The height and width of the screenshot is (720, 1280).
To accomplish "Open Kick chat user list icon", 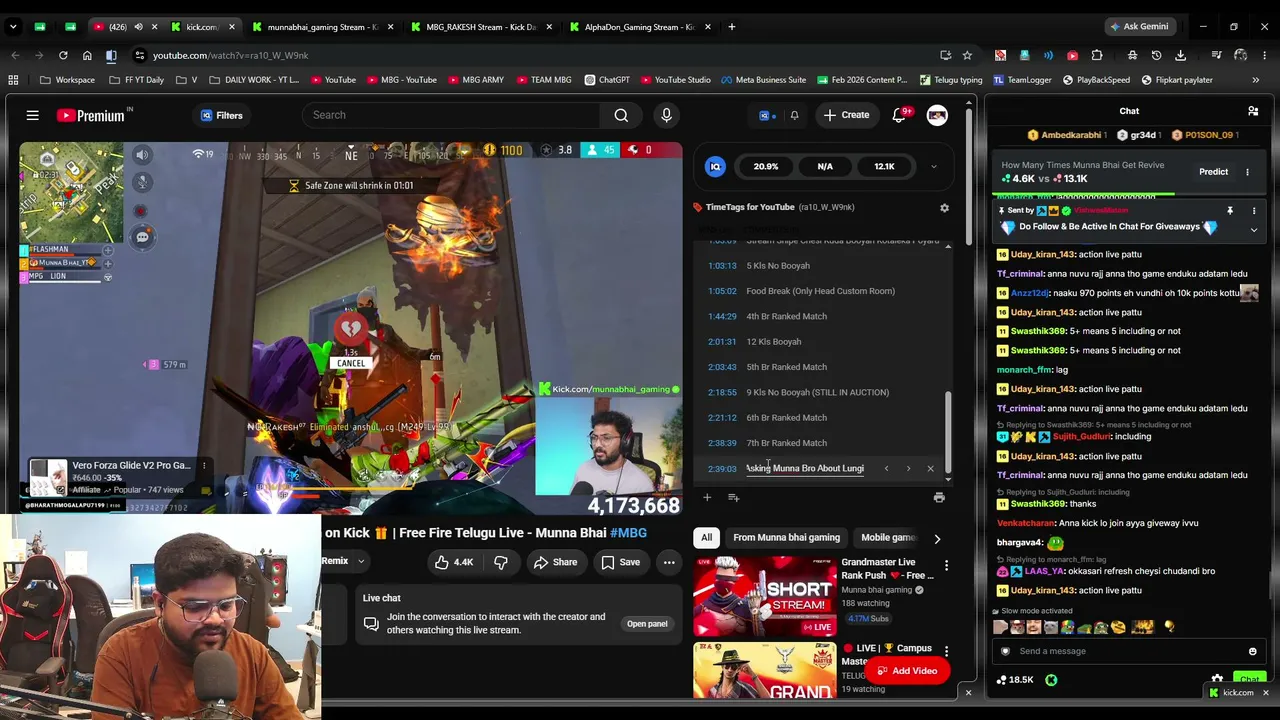I will coord(1252,111).
